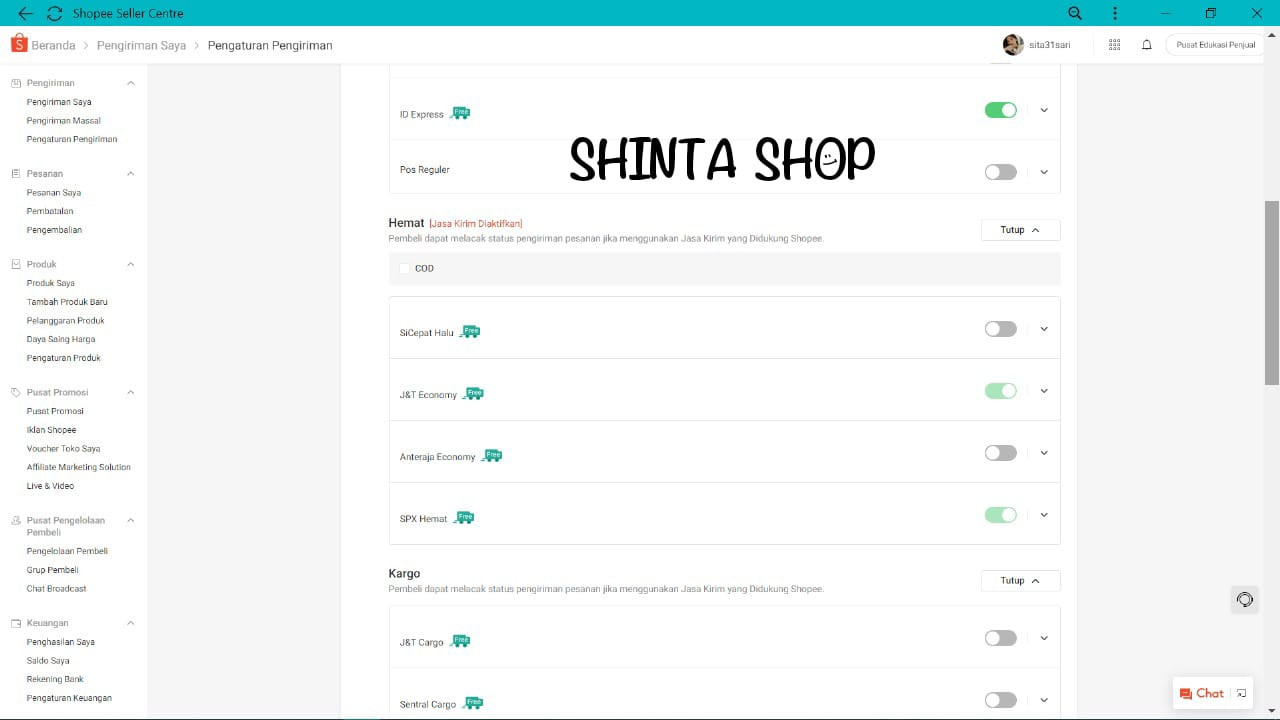Expand the J&T Economy row details
The height and width of the screenshot is (720, 1280).
pos(1044,391)
